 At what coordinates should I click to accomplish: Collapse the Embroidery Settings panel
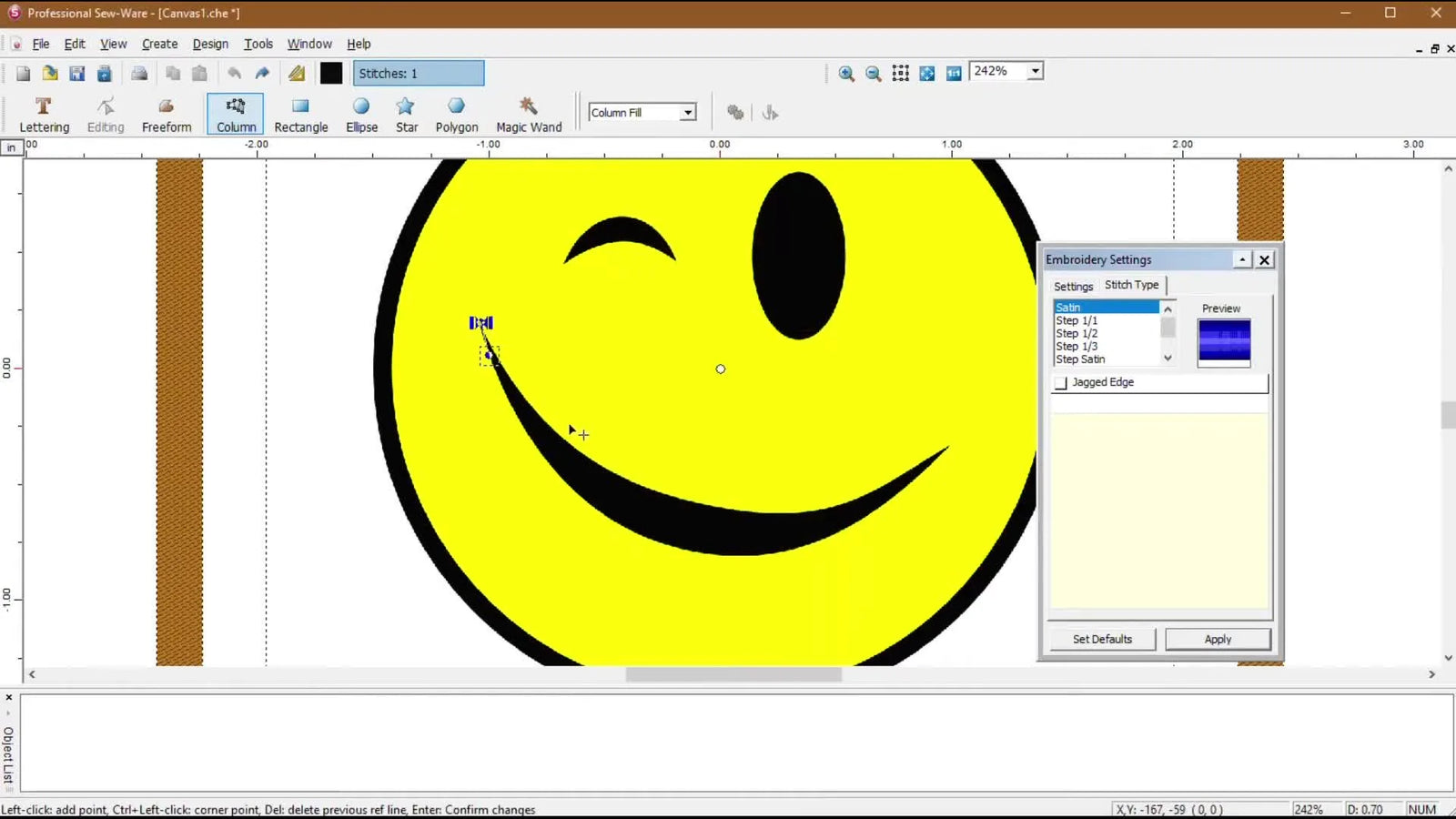click(1241, 260)
